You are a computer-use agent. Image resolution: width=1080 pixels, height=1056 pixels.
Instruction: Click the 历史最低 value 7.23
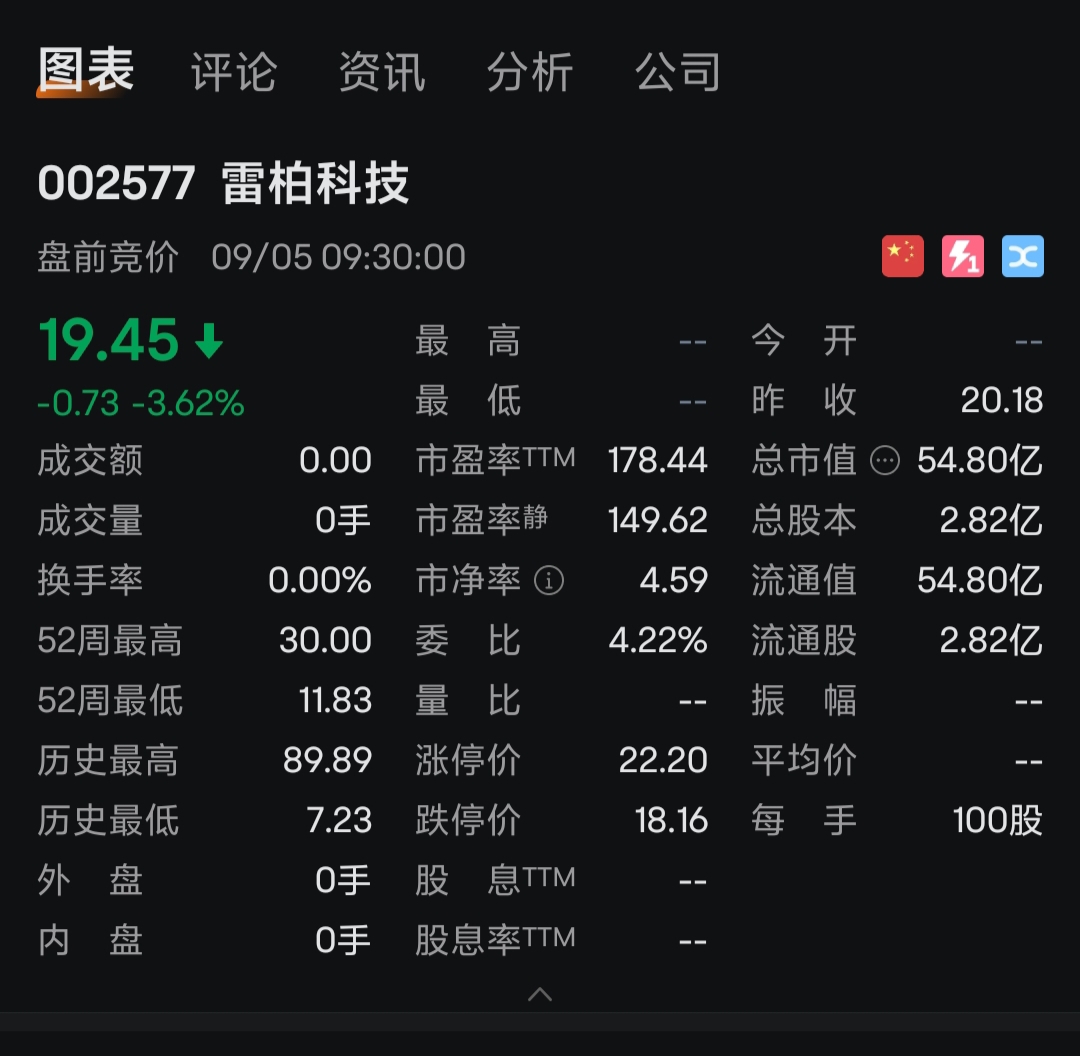pyautogui.click(x=339, y=820)
